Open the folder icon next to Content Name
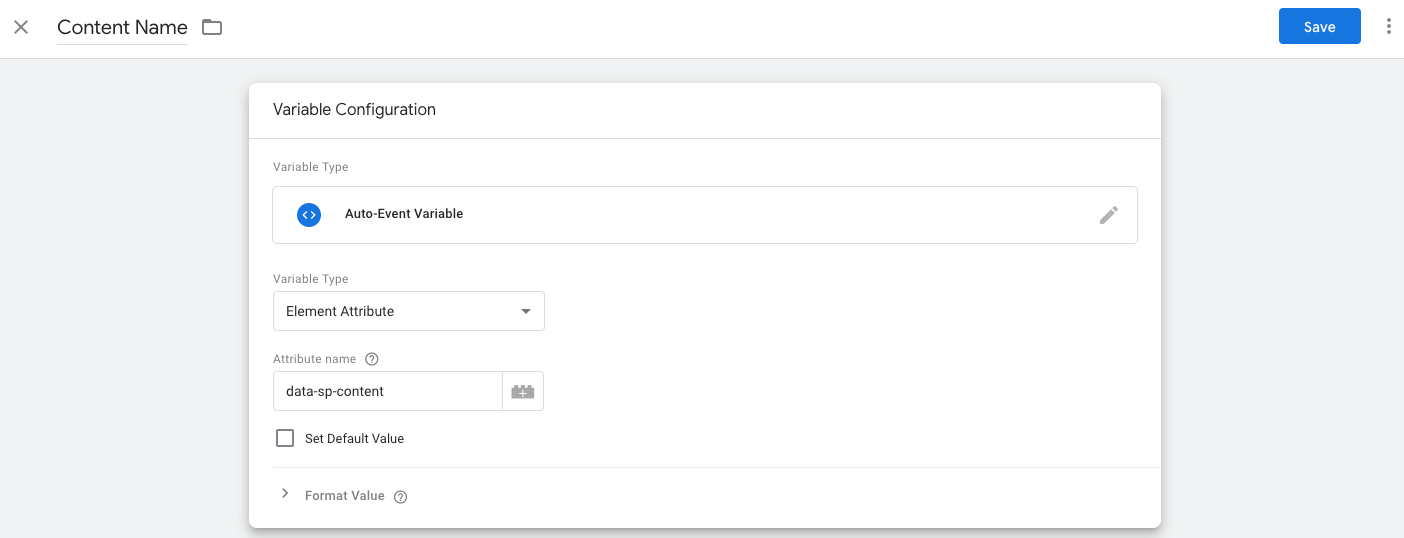This screenshot has height=538, width=1404. [x=212, y=27]
